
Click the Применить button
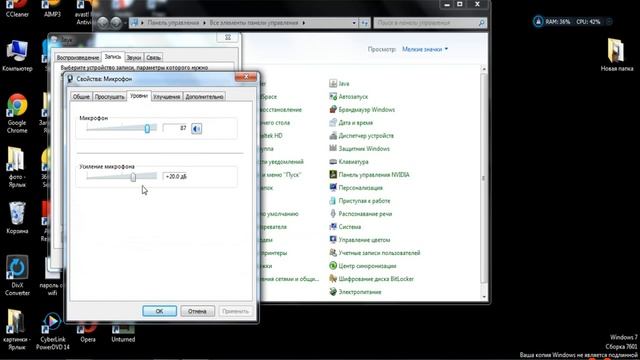click(x=235, y=311)
